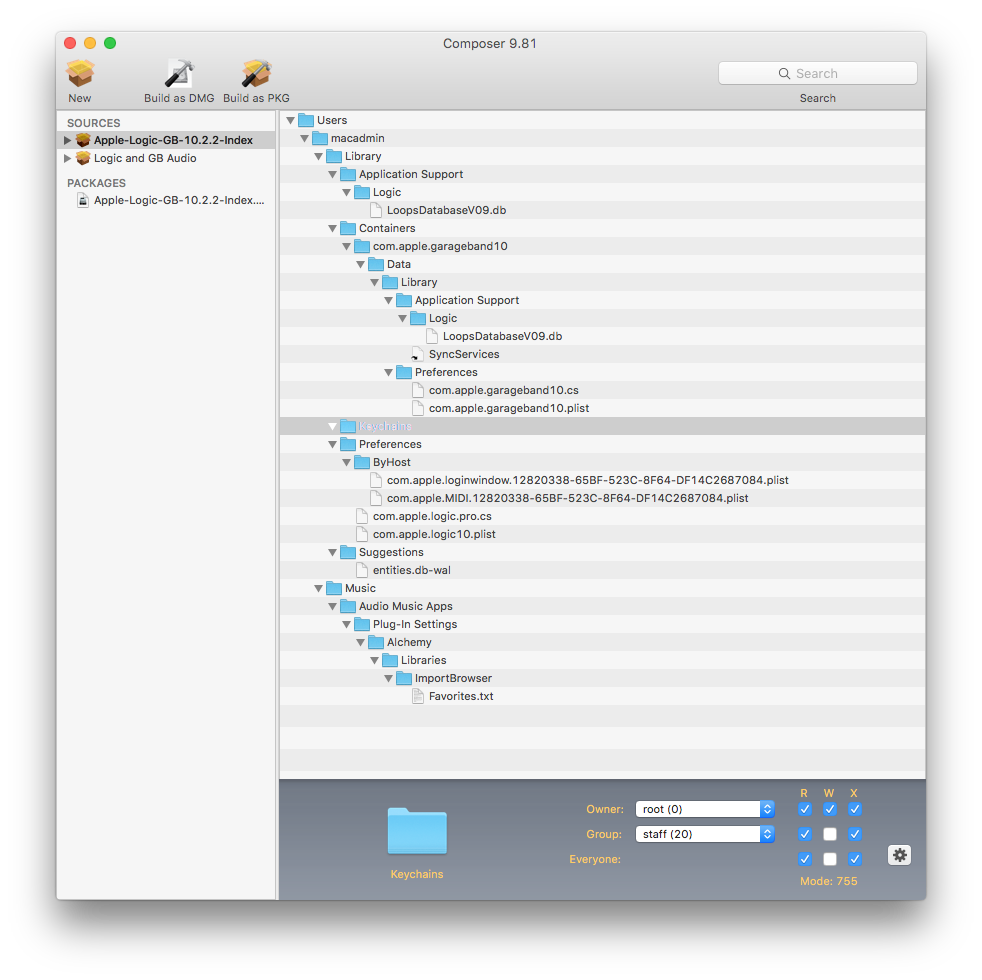Click the Suggestions folder icon

(348, 553)
